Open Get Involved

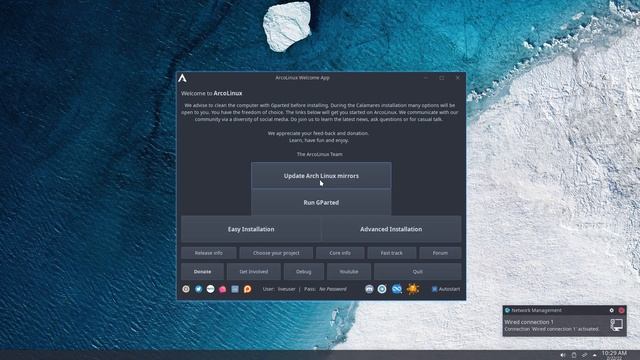[253, 271]
